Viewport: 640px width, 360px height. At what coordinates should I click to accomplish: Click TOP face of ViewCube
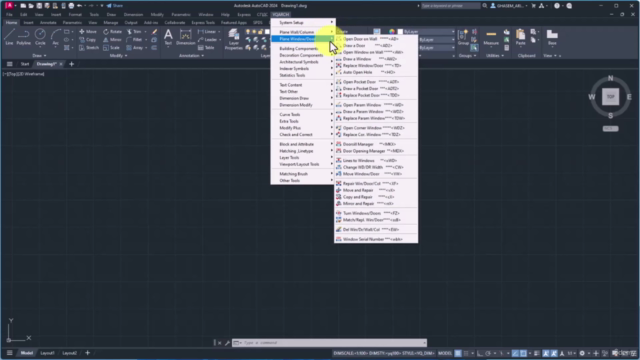tap(610, 97)
